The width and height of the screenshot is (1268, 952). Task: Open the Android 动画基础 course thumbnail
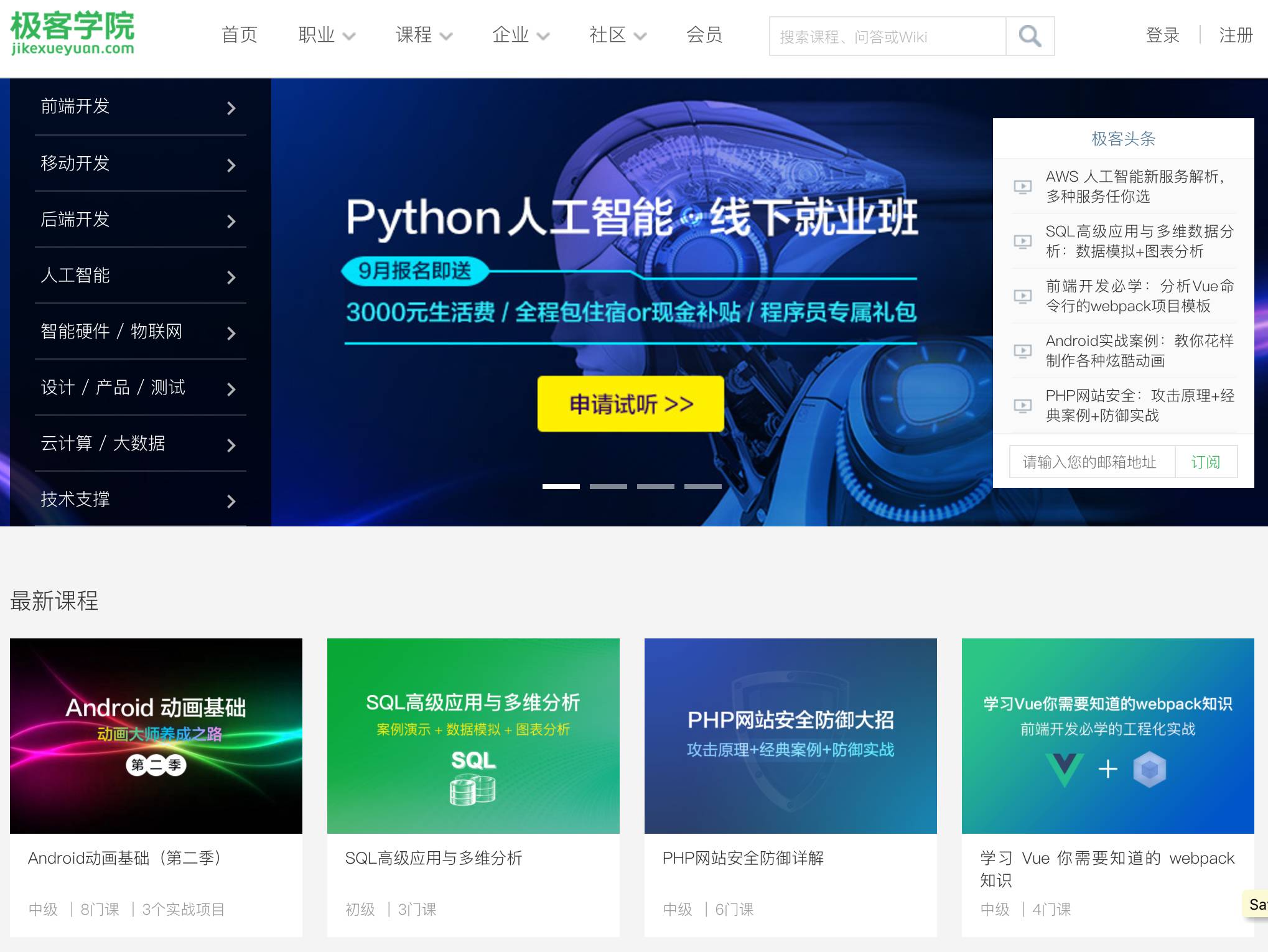pyautogui.click(x=156, y=735)
